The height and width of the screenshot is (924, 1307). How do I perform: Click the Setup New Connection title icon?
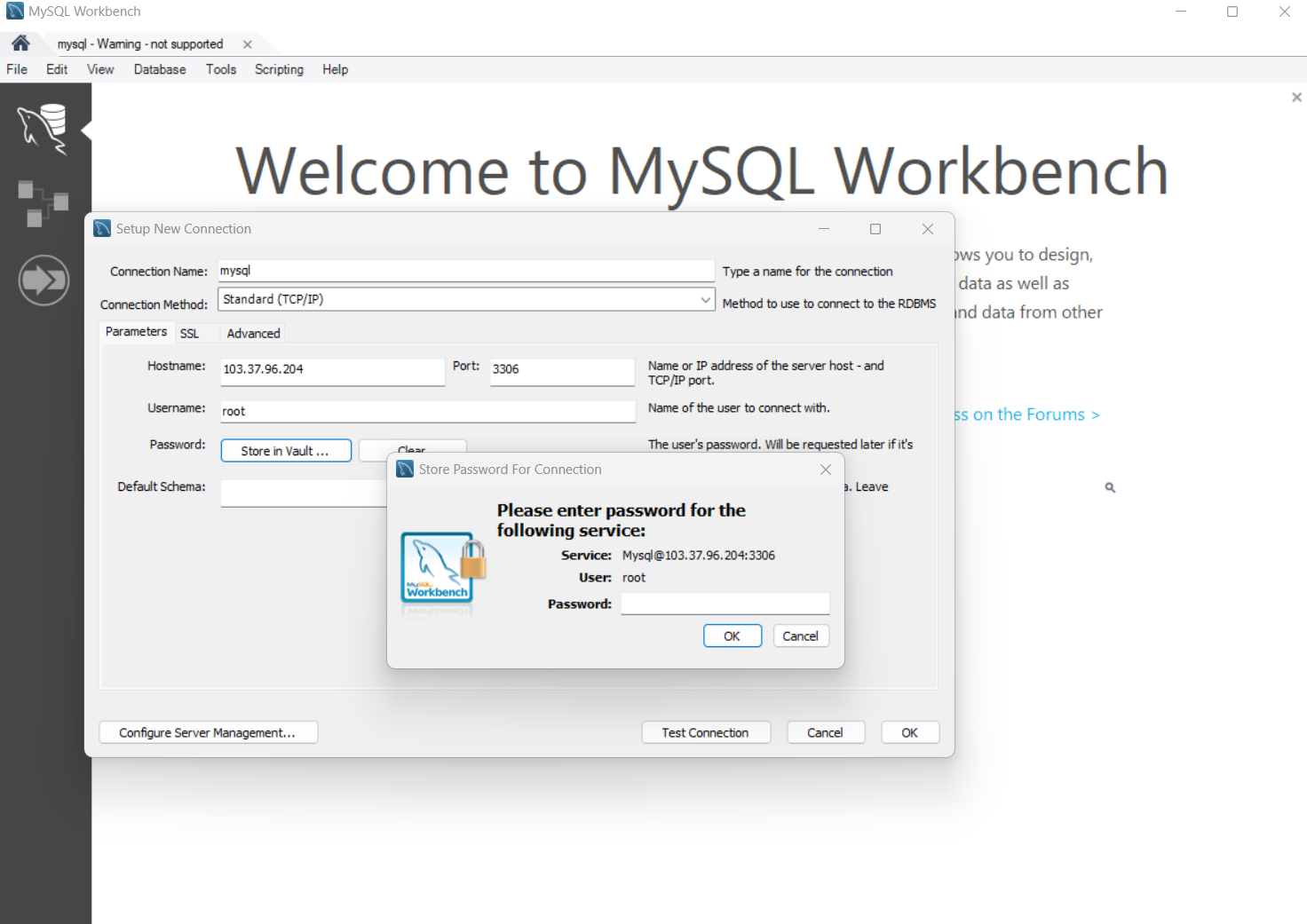click(102, 228)
